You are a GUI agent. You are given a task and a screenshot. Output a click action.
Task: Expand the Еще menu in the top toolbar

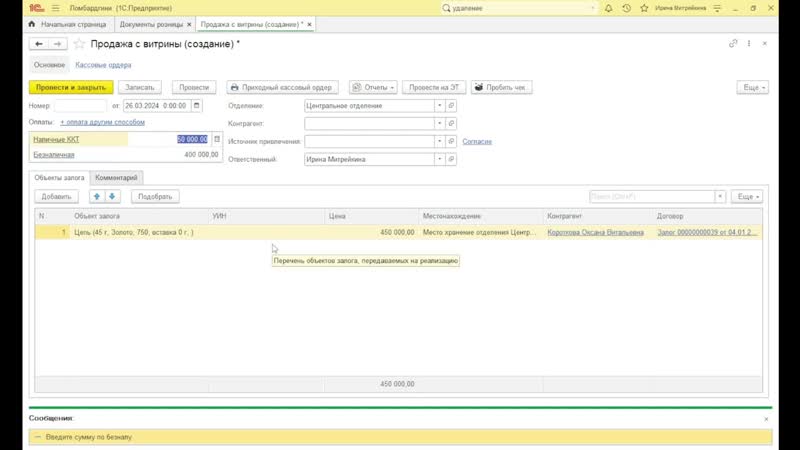click(752, 87)
